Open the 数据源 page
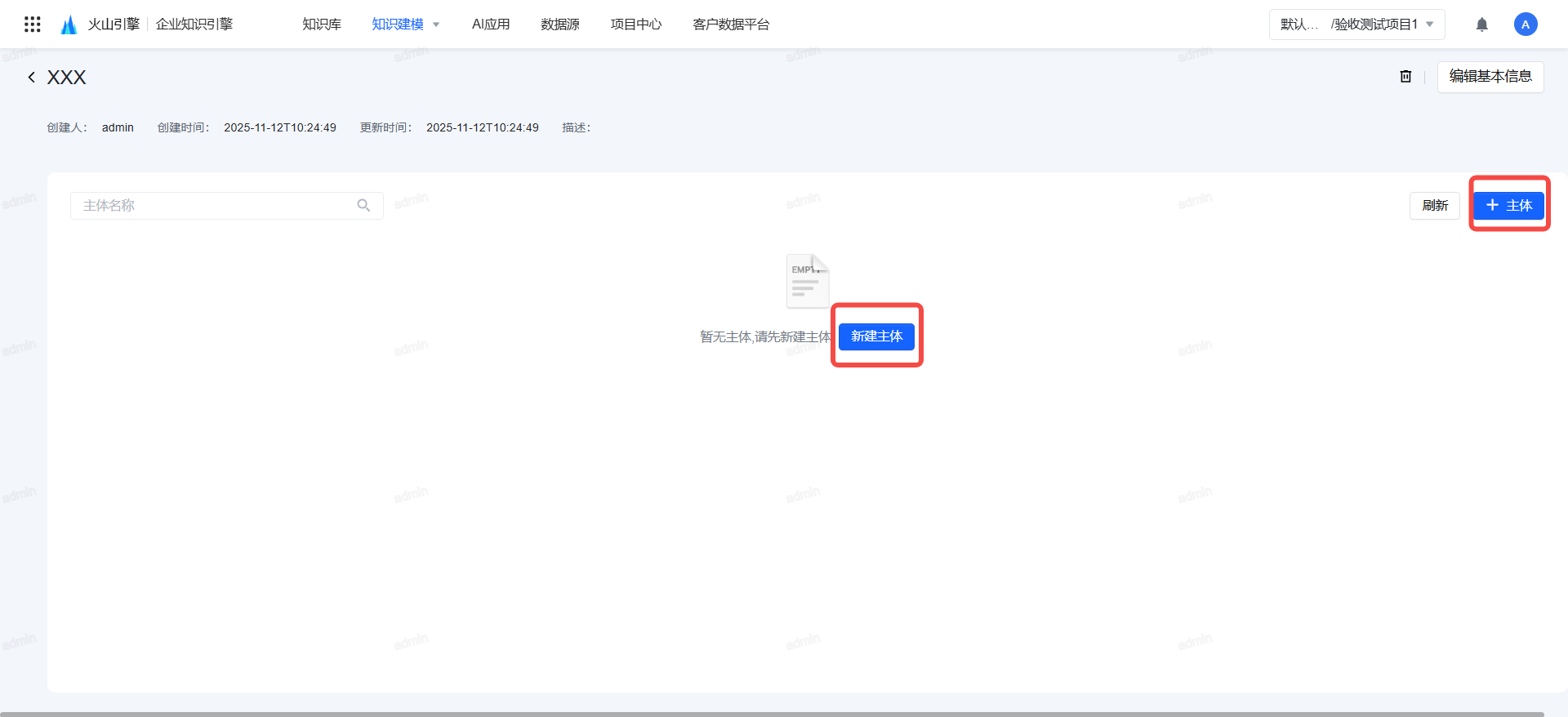 click(x=560, y=24)
